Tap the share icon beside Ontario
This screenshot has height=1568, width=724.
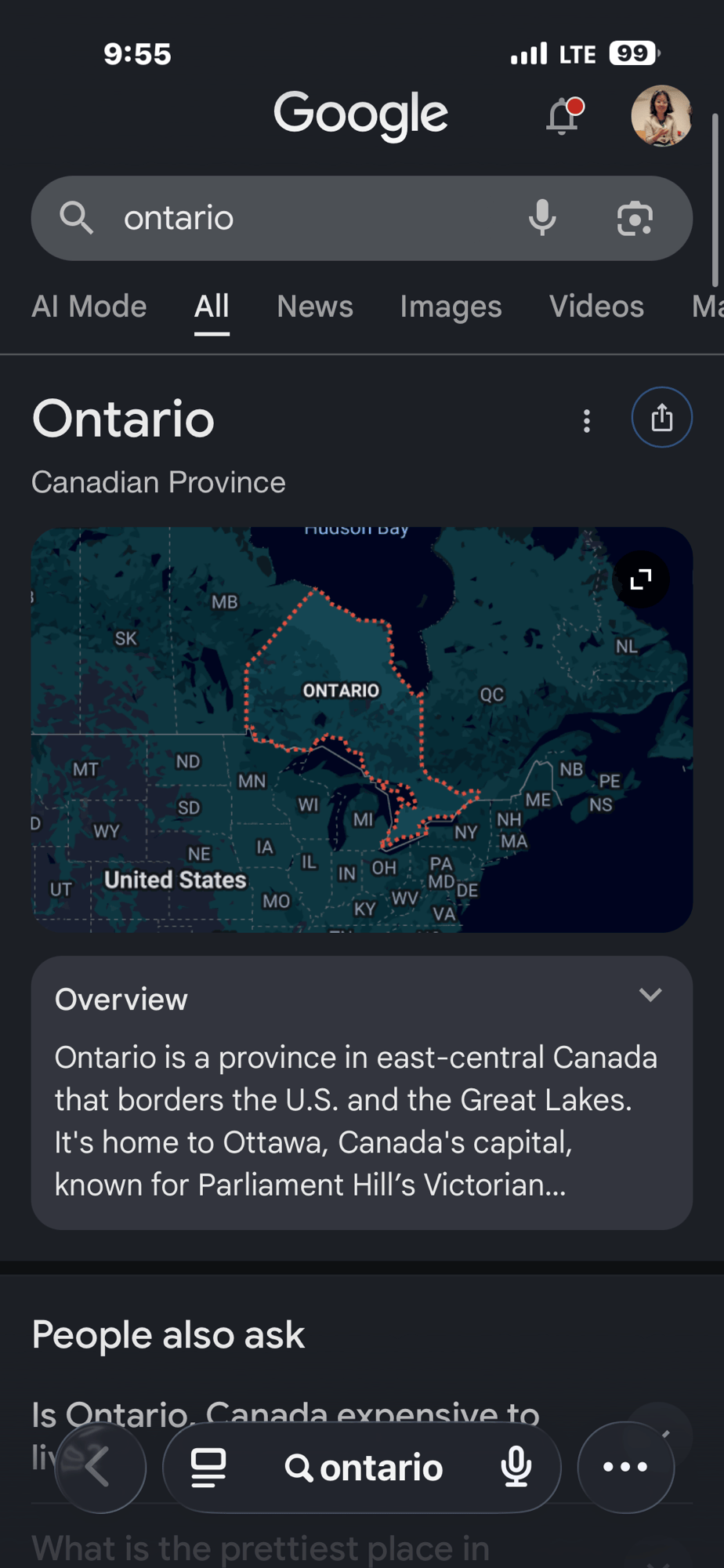(x=662, y=417)
